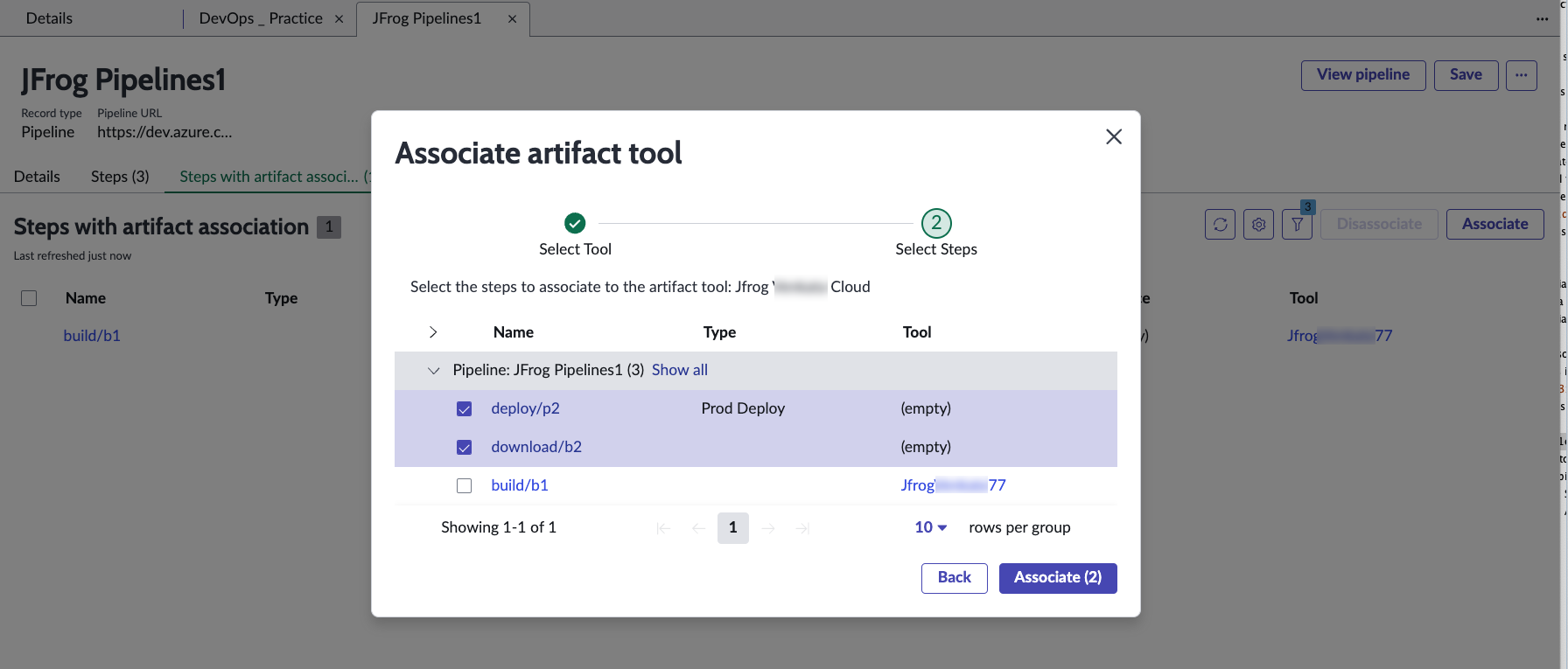Screen dimensions: 1568x669
Task: Click the Show all link
Action: click(x=680, y=370)
